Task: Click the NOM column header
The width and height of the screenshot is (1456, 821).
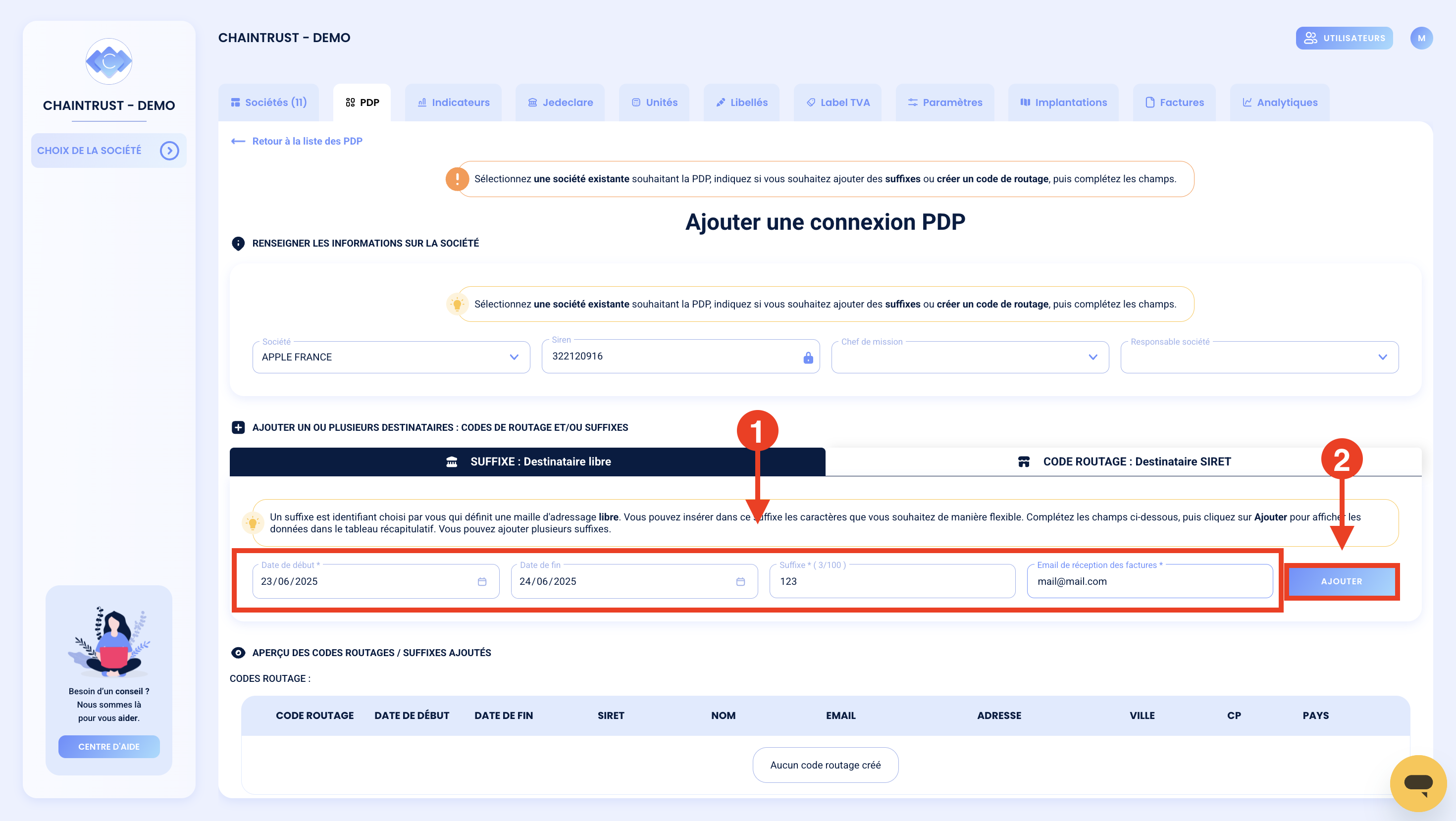Action: coord(724,716)
